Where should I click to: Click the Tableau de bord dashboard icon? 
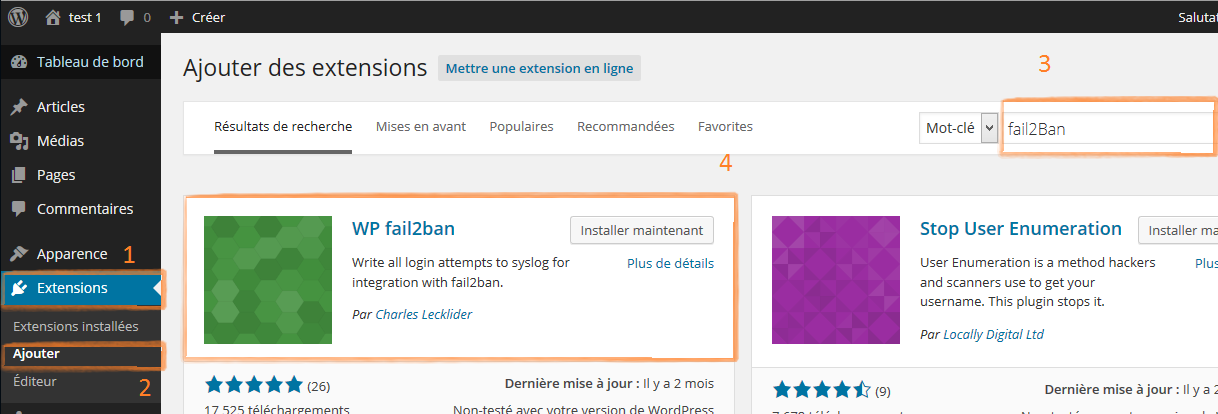click(19, 62)
